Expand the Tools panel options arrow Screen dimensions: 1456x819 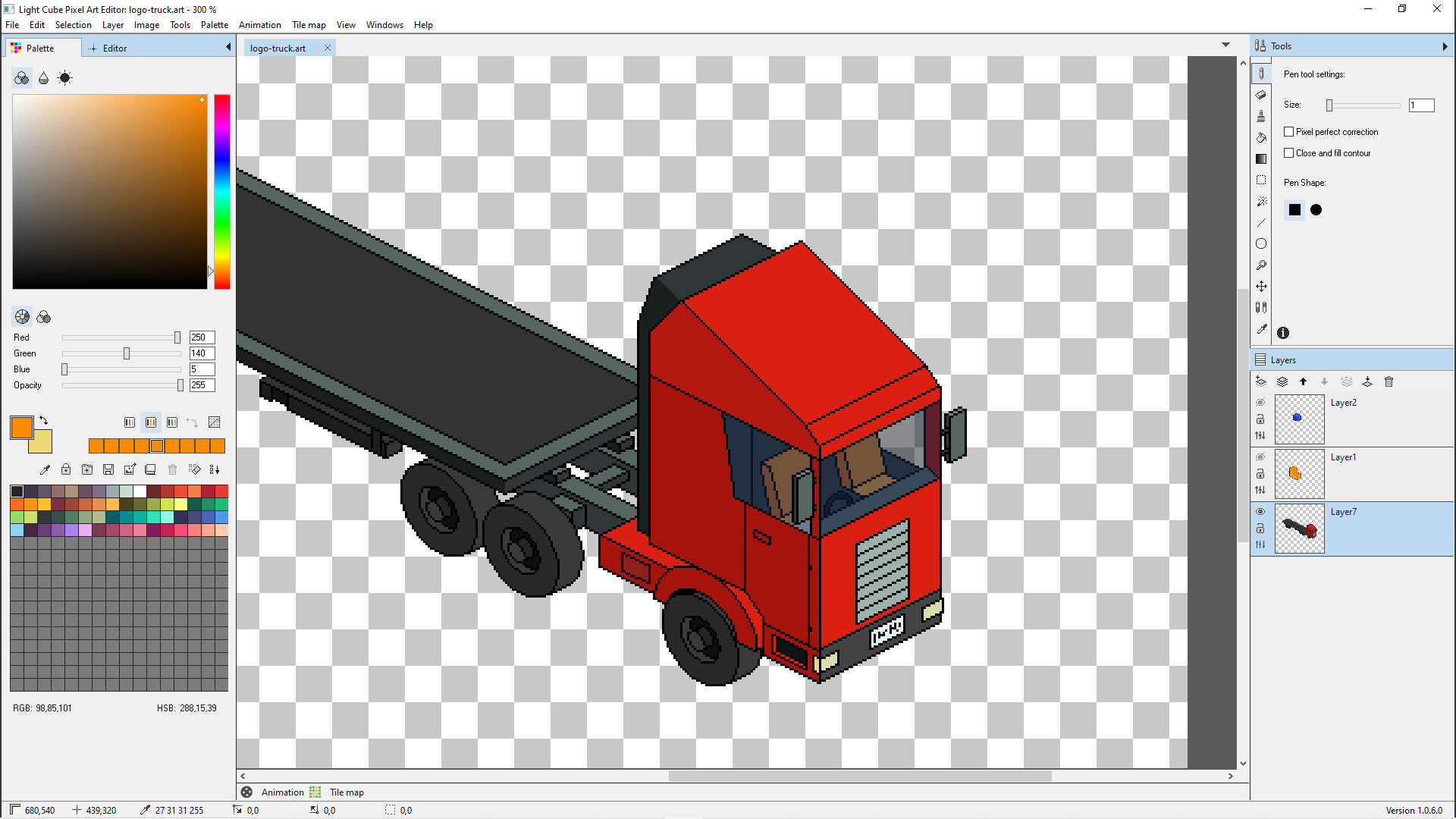(x=1445, y=45)
